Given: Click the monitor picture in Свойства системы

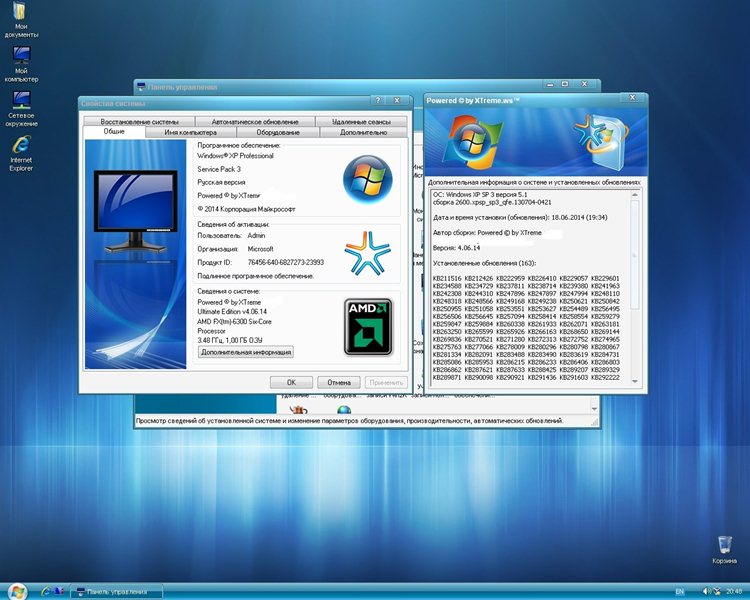Looking at the screenshot, I should [x=136, y=211].
